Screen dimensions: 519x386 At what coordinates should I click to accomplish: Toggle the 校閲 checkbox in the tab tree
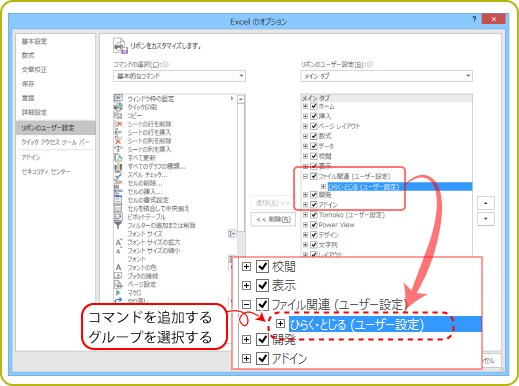click(313, 156)
